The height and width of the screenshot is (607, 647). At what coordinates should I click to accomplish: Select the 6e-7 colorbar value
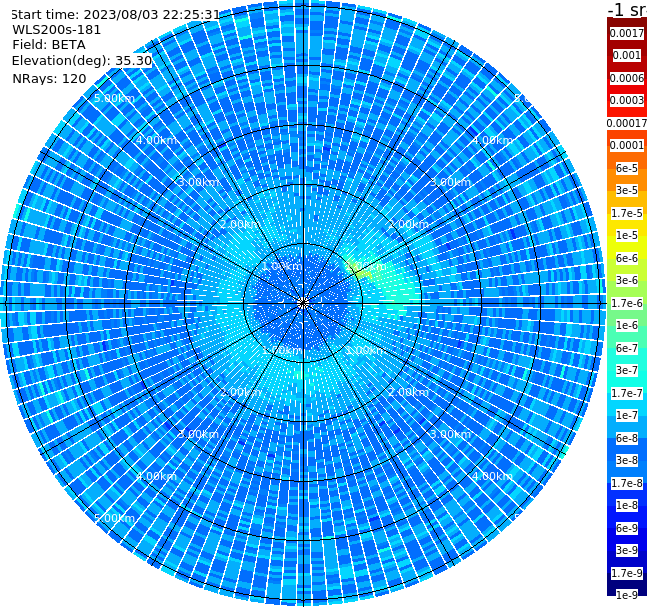click(x=627, y=348)
